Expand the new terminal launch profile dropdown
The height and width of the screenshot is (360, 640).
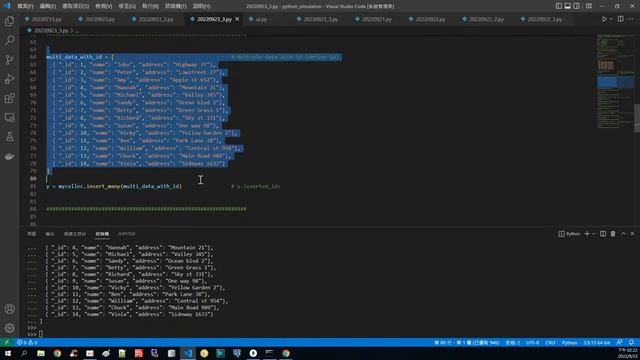(x=593, y=234)
